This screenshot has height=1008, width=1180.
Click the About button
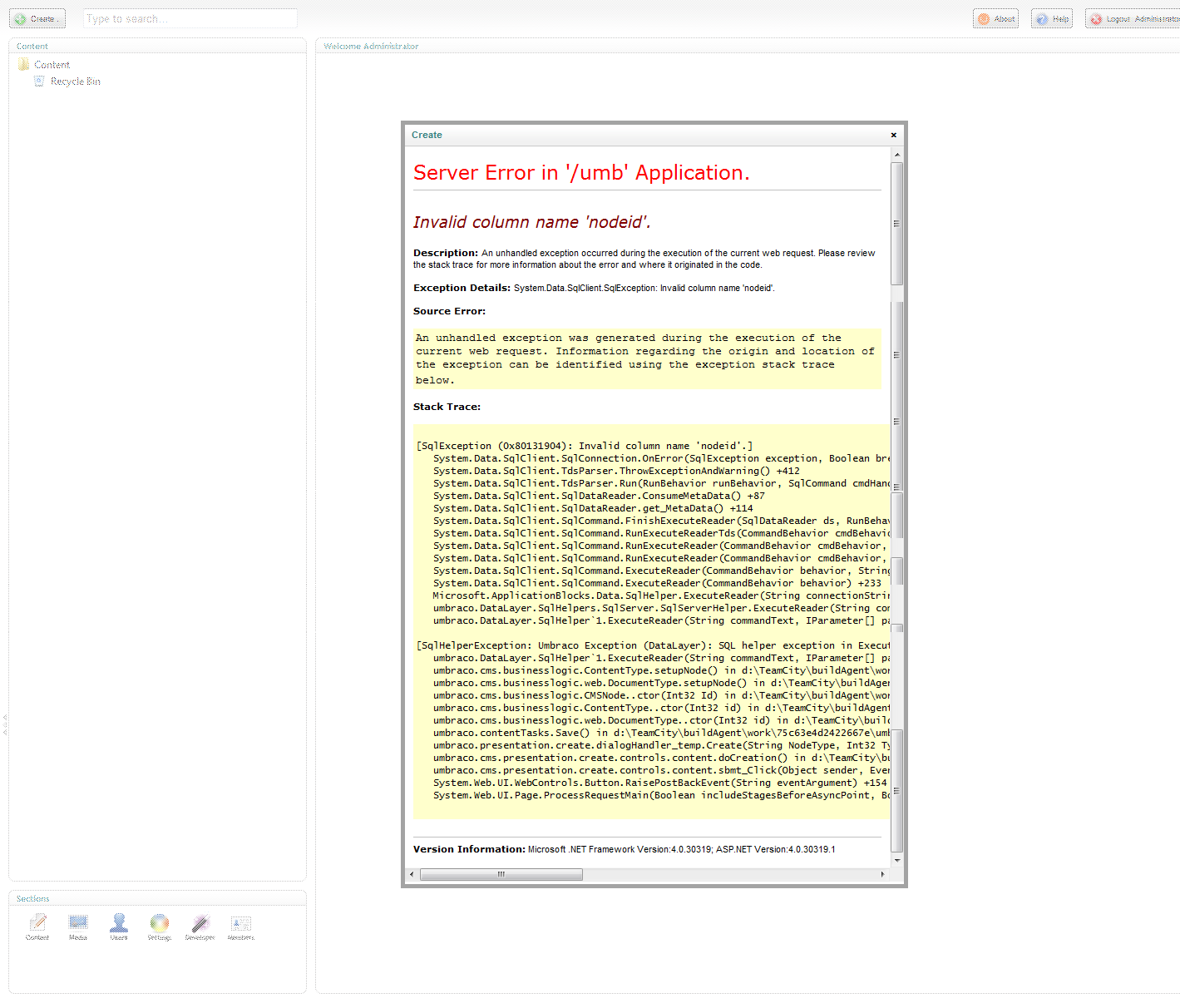[x=995, y=18]
